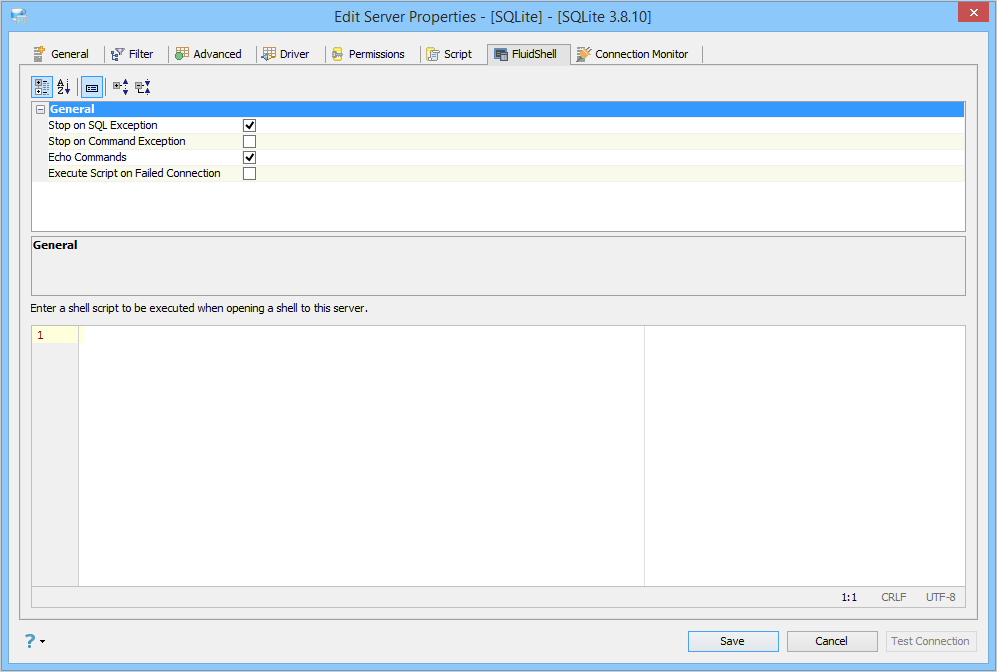The width and height of the screenshot is (997, 672).
Task: Click the Connection Monitor tab icon
Action: coord(584,54)
